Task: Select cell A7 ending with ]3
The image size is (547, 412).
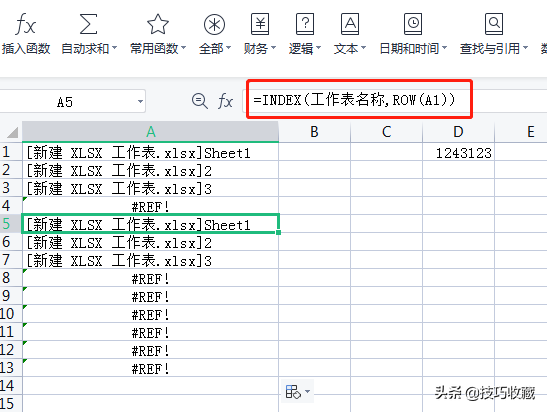Action: (150, 260)
